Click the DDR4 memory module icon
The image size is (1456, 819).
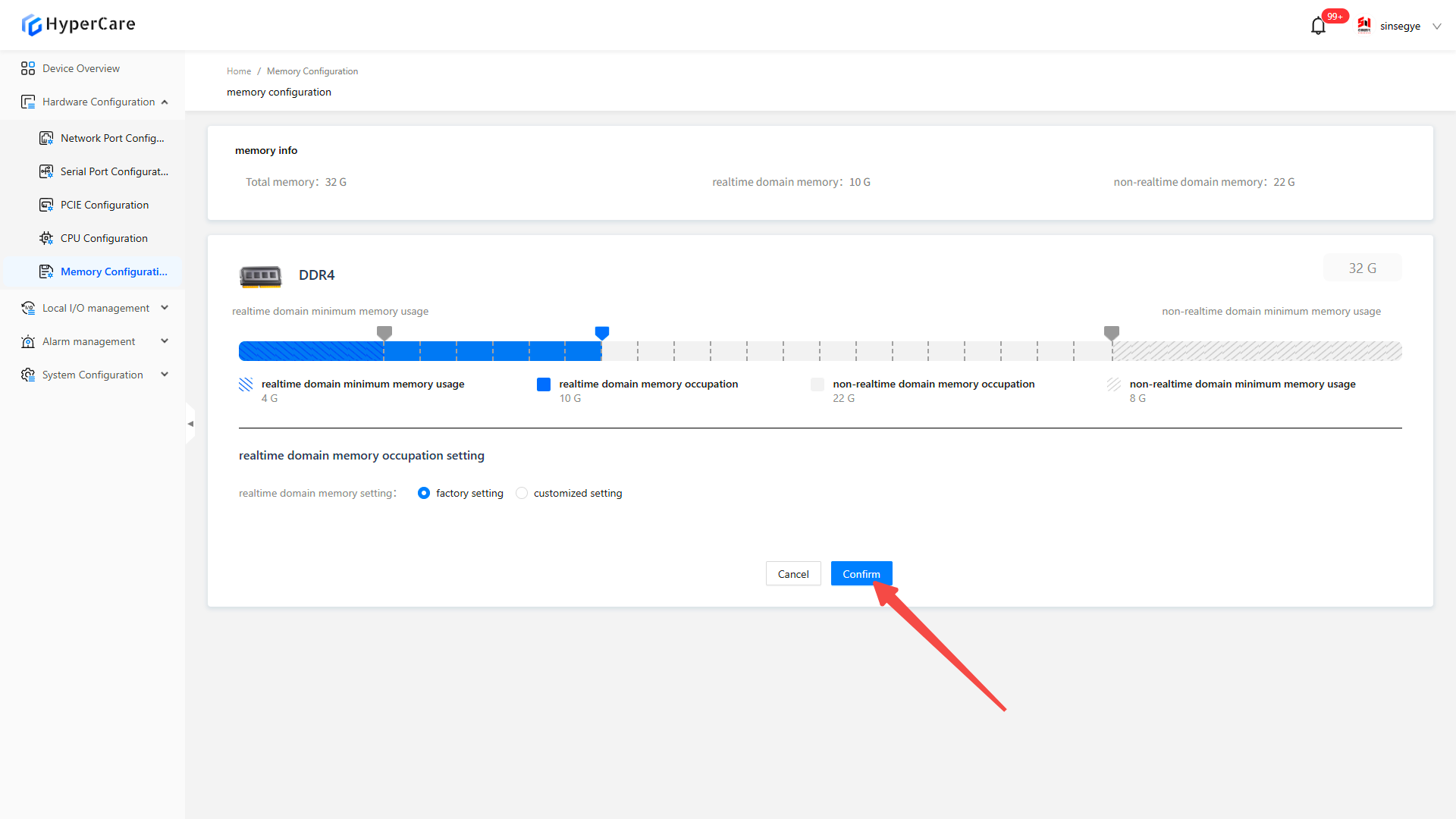260,276
